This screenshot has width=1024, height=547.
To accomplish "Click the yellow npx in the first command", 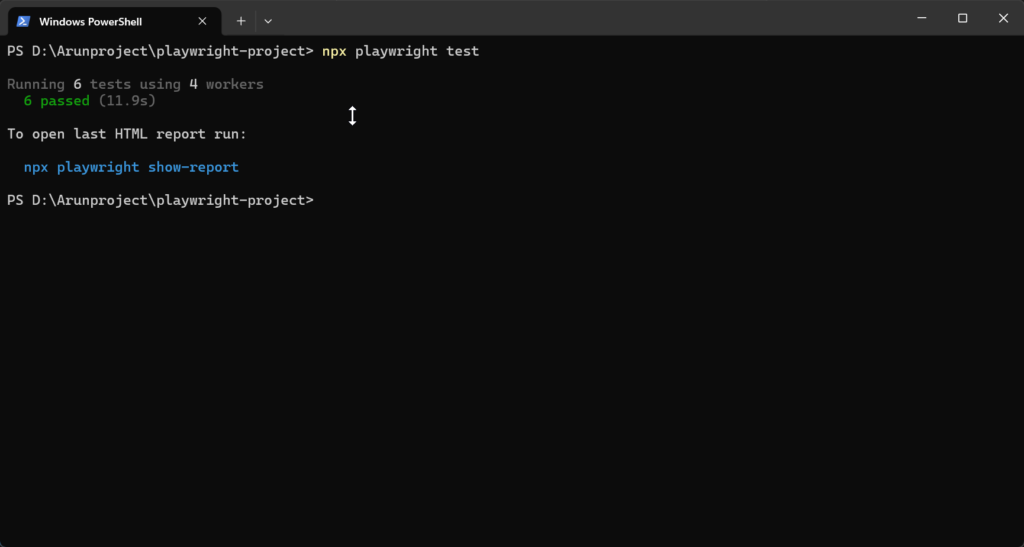I will (334, 51).
